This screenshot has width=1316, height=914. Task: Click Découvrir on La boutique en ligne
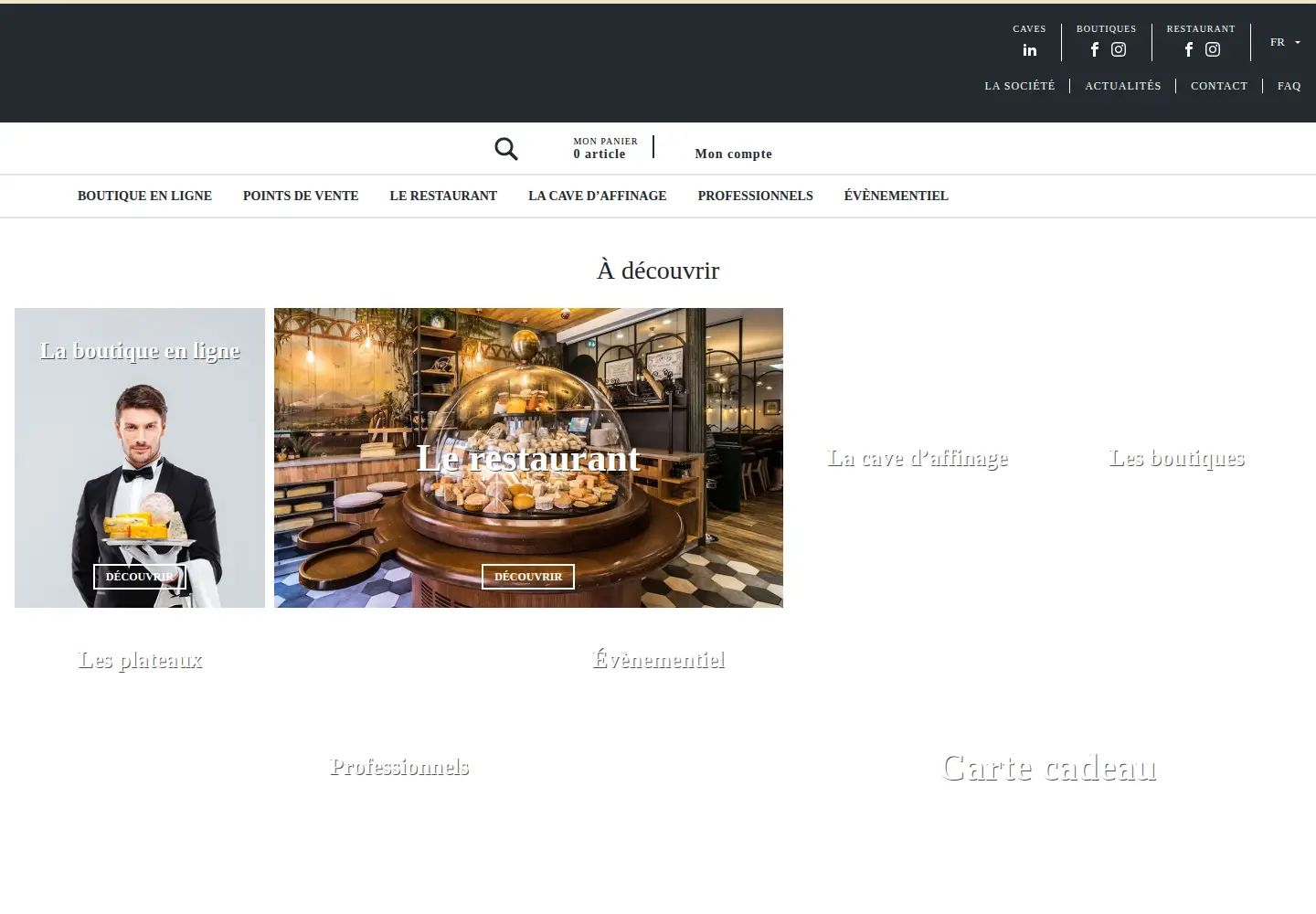click(x=140, y=577)
